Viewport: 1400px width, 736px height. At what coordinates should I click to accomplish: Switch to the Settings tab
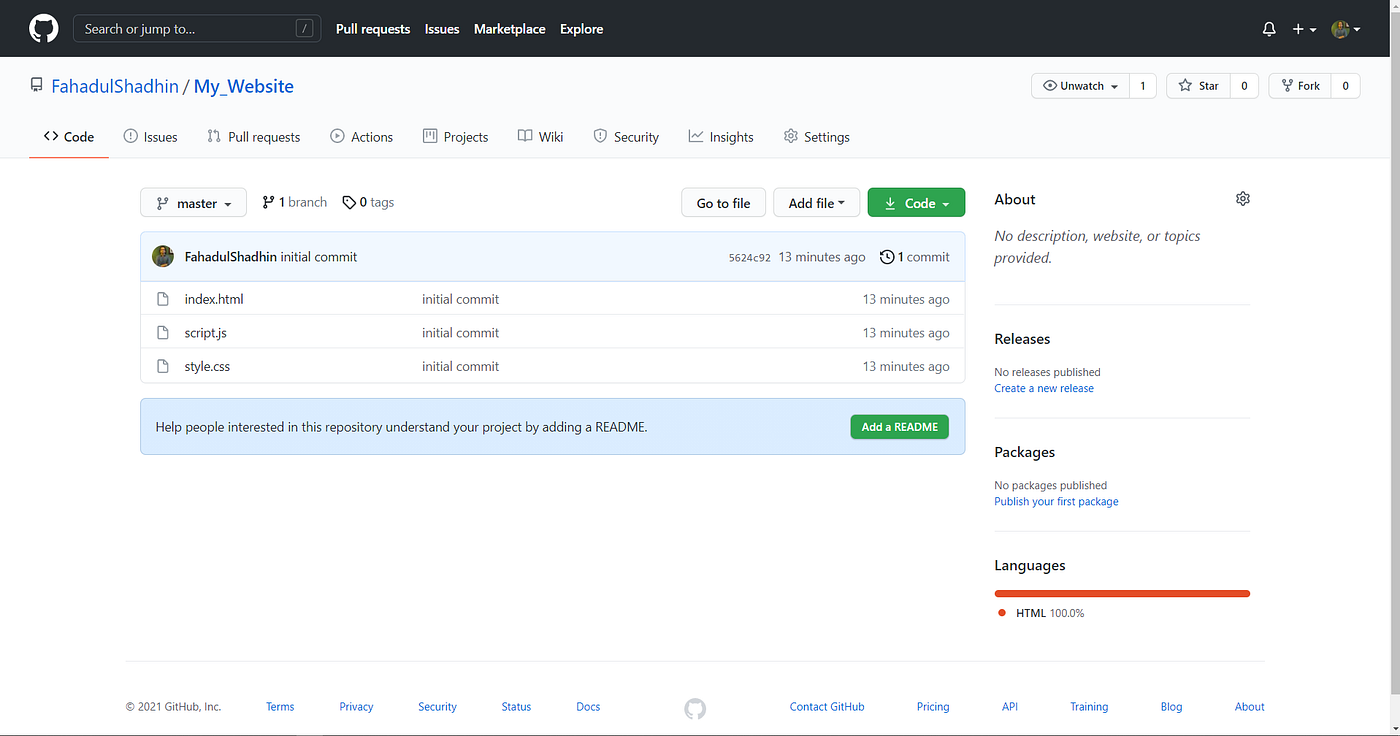coord(817,137)
